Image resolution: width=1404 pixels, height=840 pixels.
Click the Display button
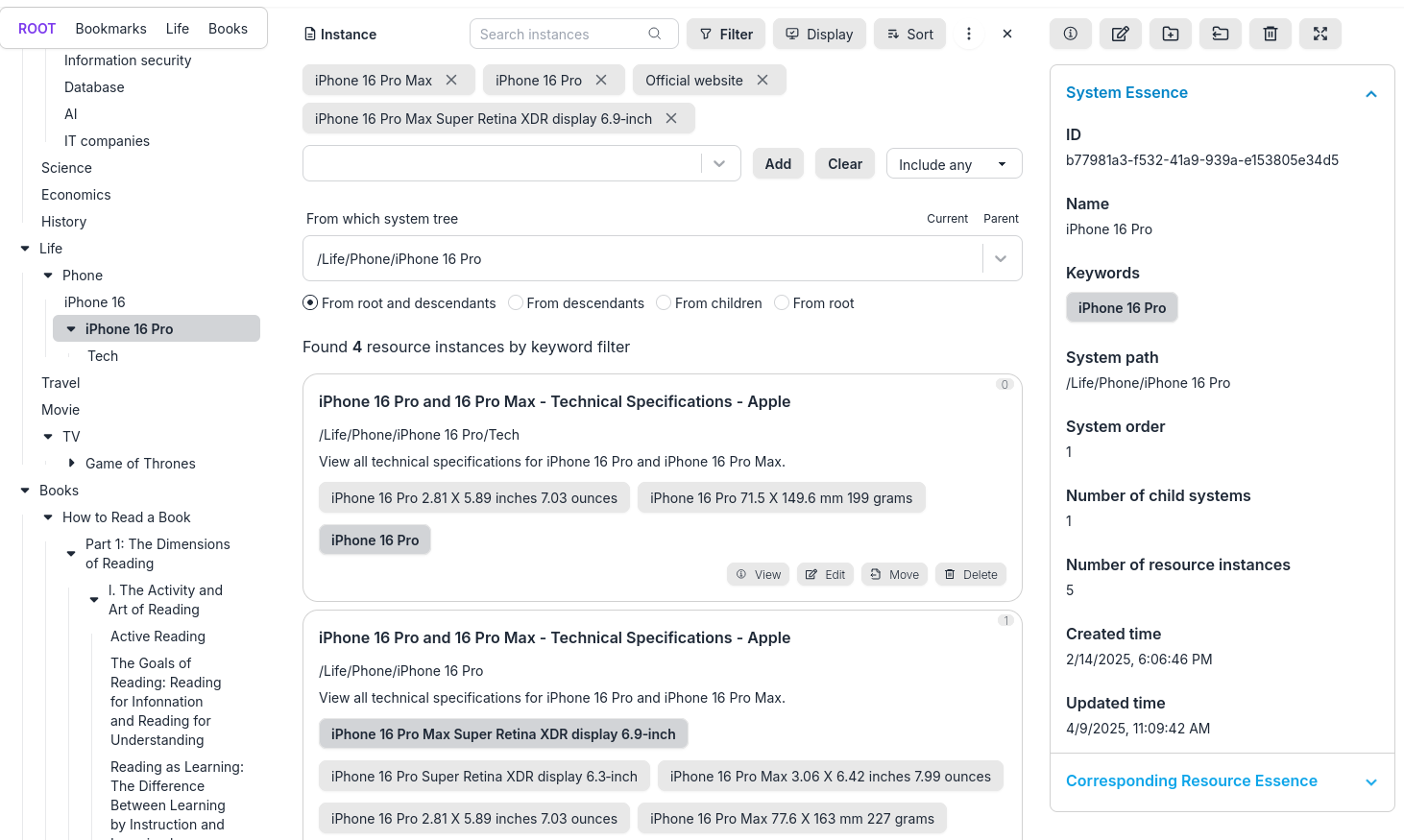819,34
